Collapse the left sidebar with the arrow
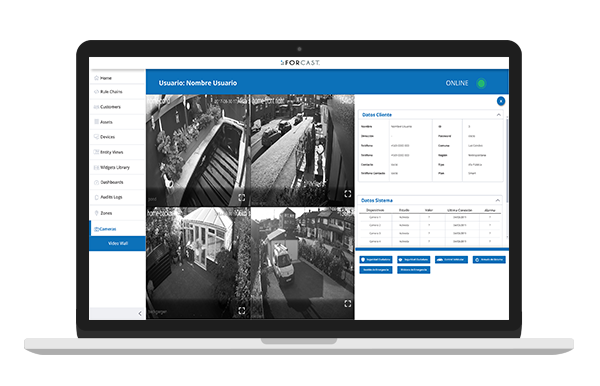This screenshot has height=386, width=600. pyautogui.click(x=140, y=313)
